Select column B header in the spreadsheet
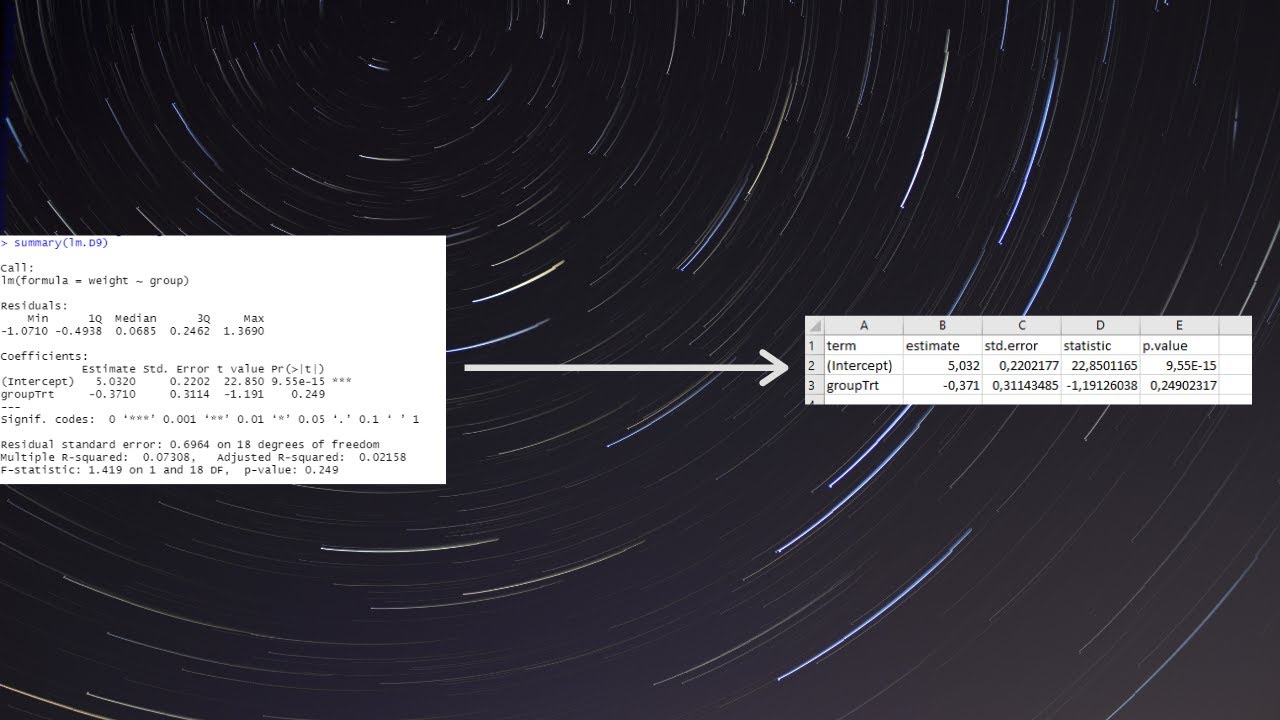This screenshot has height=720, width=1280. tap(942, 325)
